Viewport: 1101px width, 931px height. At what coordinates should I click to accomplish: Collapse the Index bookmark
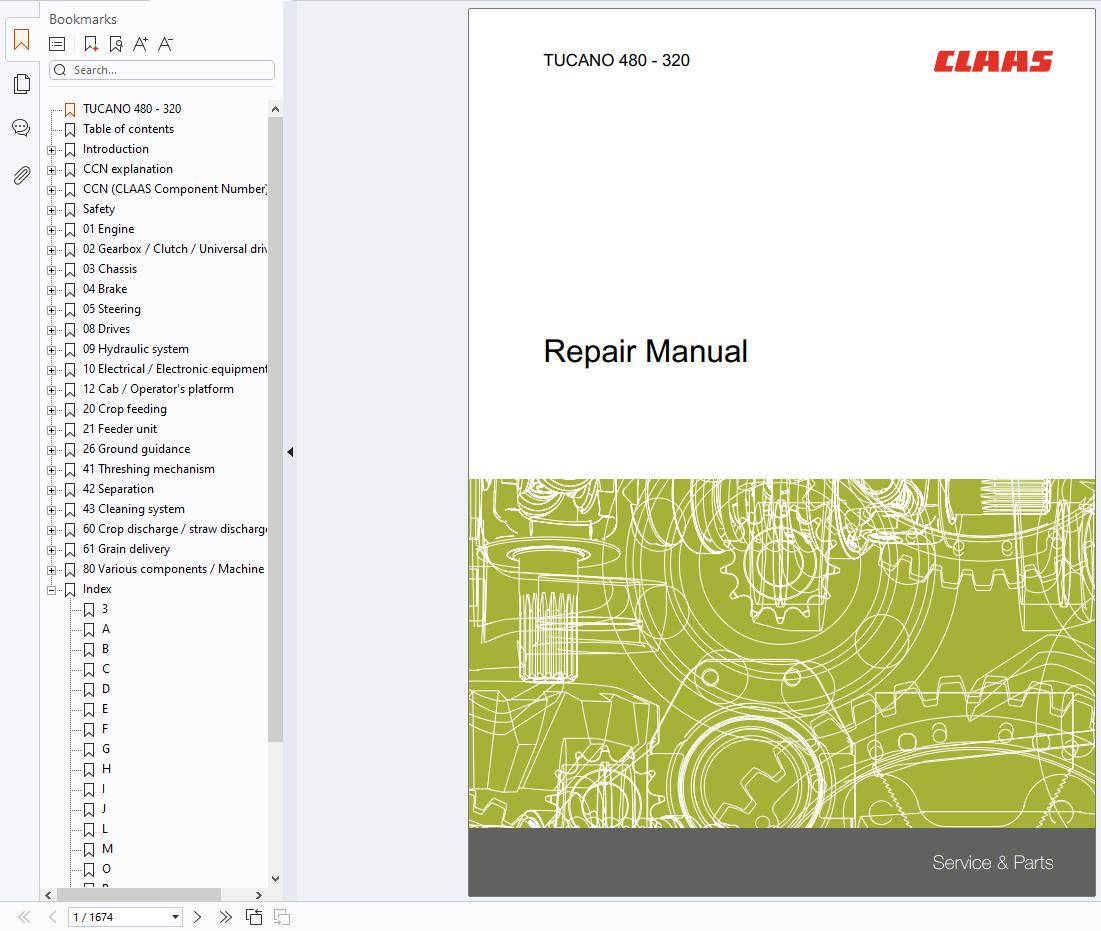click(51, 590)
